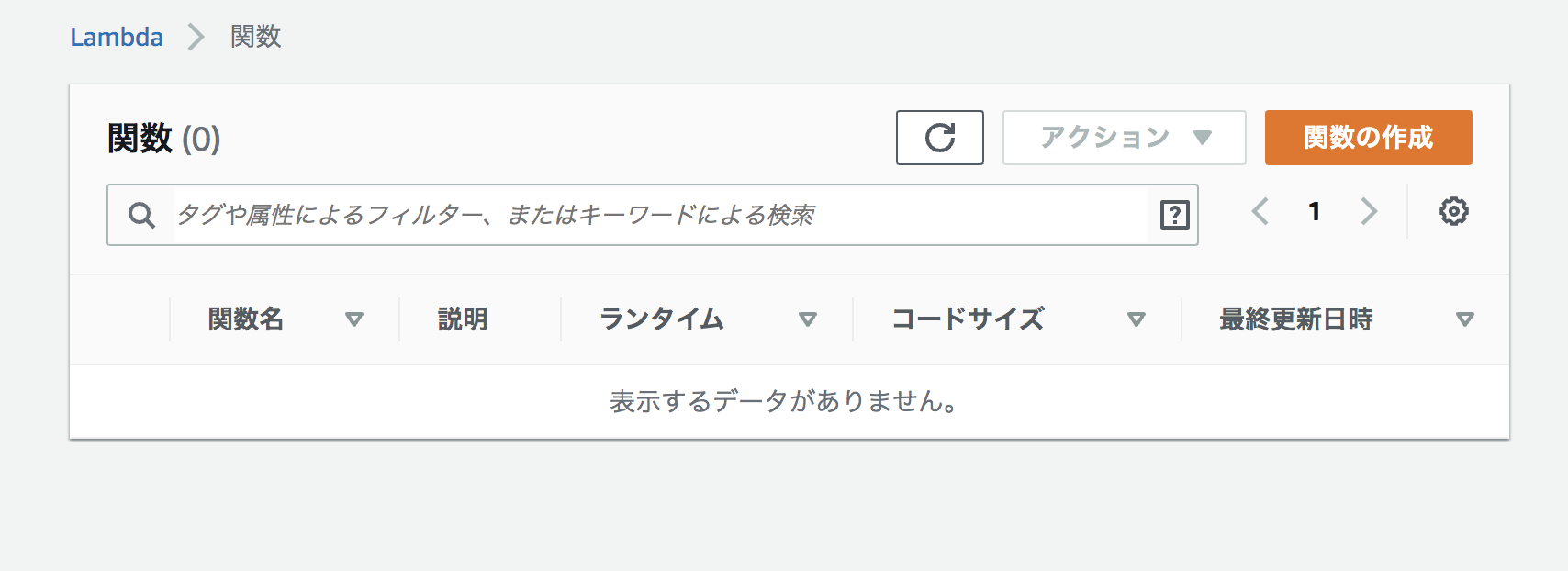Navigate to Lambda via the breadcrumb link

pos(117,37)
